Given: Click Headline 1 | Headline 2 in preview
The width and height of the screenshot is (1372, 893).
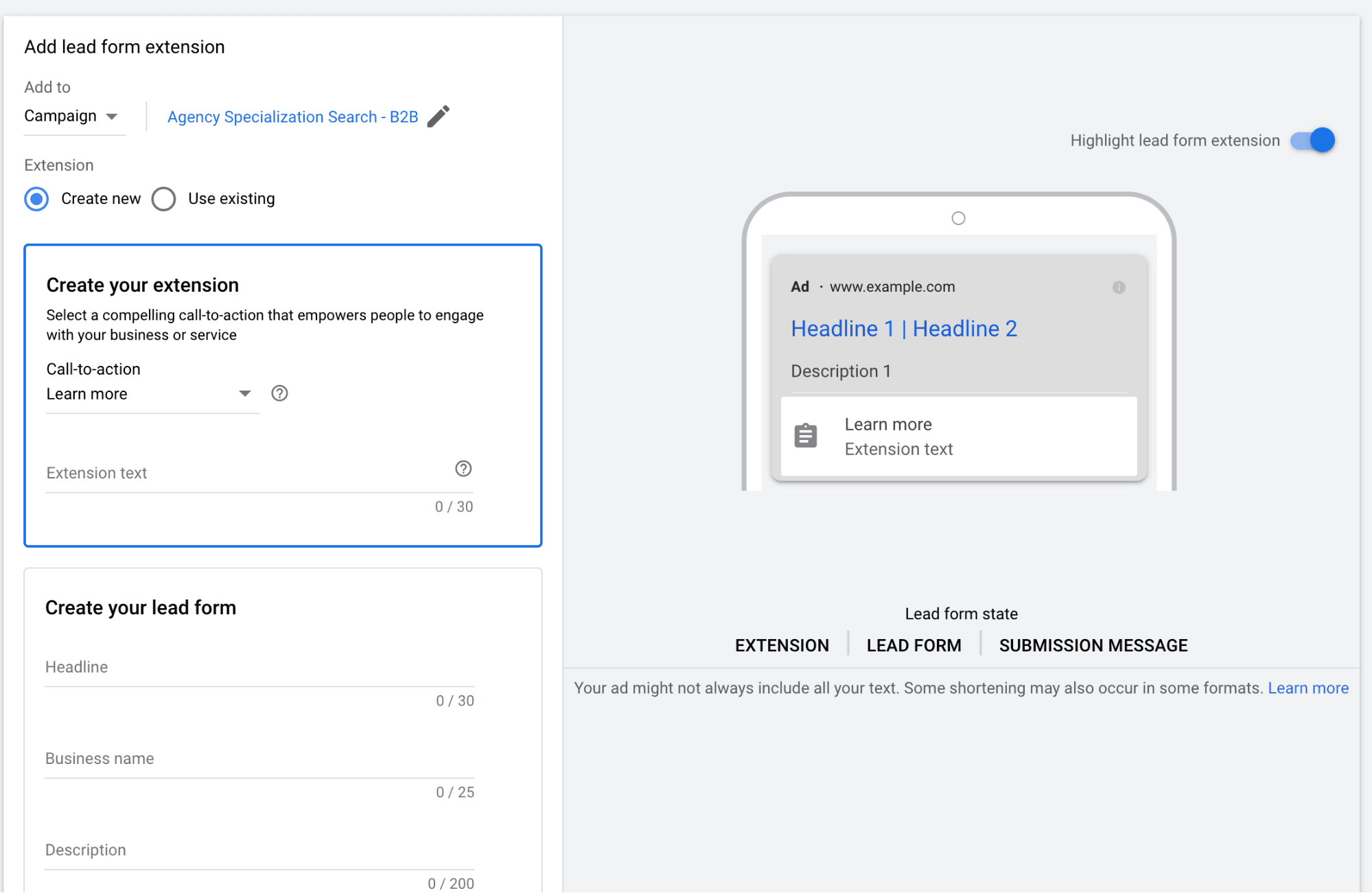Looking at the screenshot, I should 903,329.
